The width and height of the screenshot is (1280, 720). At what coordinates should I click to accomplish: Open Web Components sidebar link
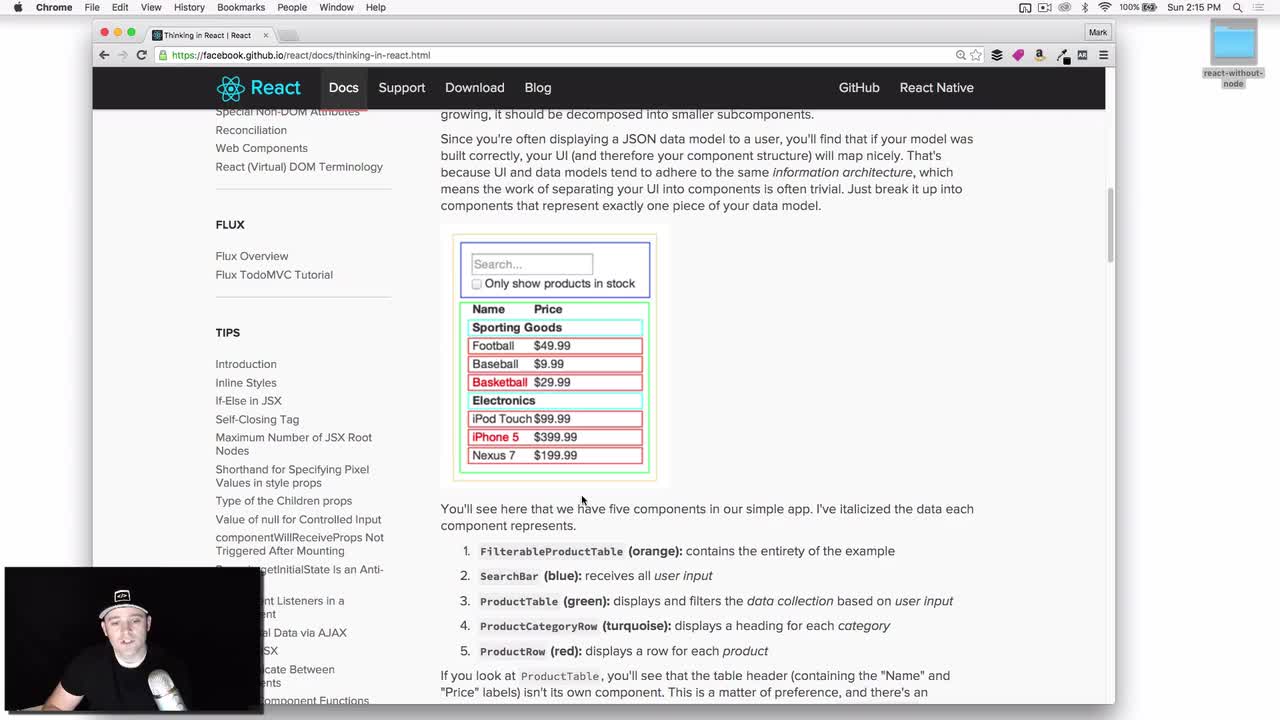point(261,148)
